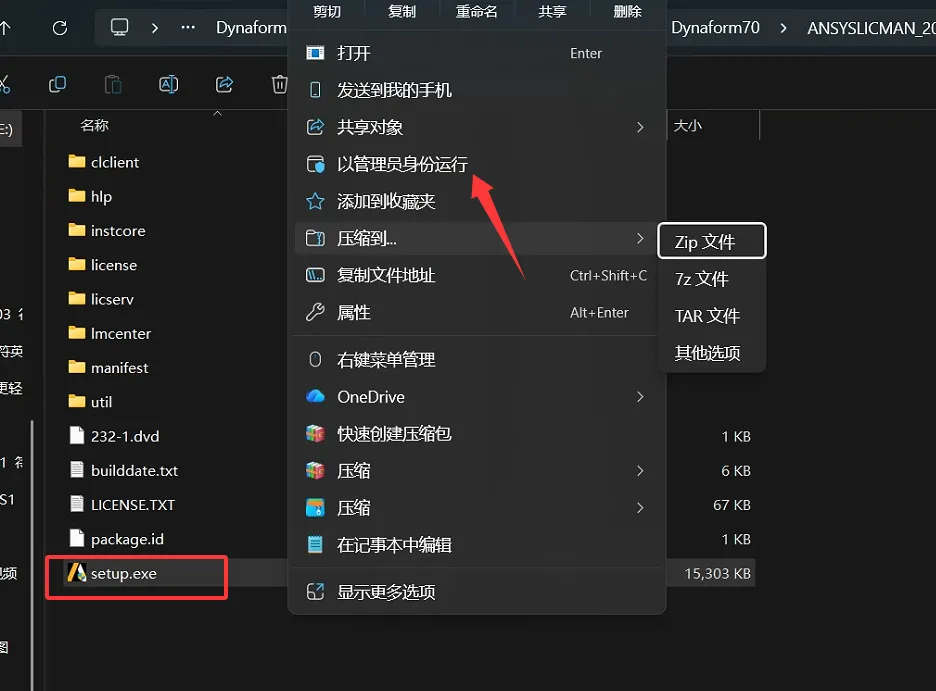Click sort arrow above 名称 column
The width and height of the screenshot is (936, 691).
[x=217, y=113]
